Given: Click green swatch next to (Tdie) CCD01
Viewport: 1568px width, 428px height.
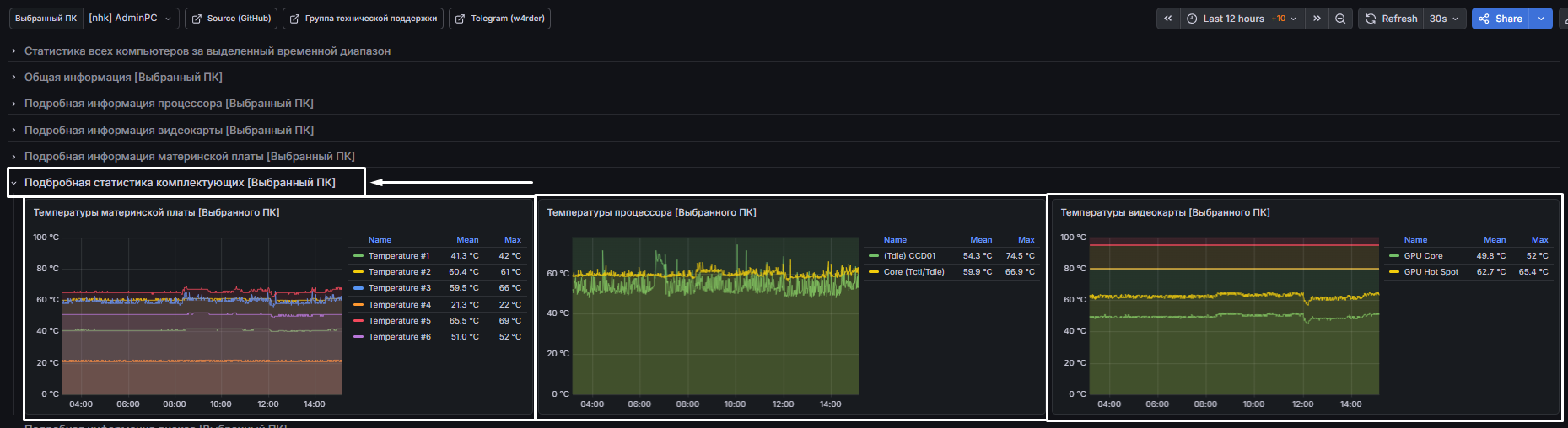Looking at the screenshot, I should 874,256.
